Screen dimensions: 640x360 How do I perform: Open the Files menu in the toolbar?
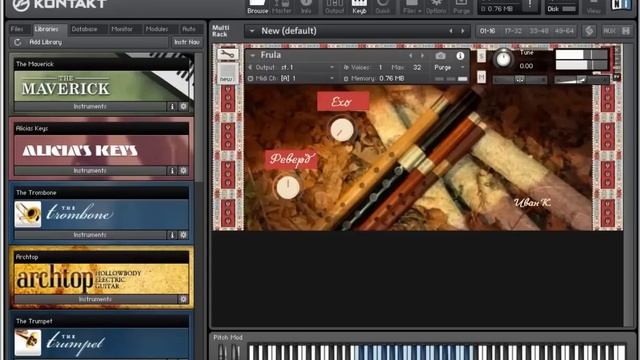pos(412,7)
